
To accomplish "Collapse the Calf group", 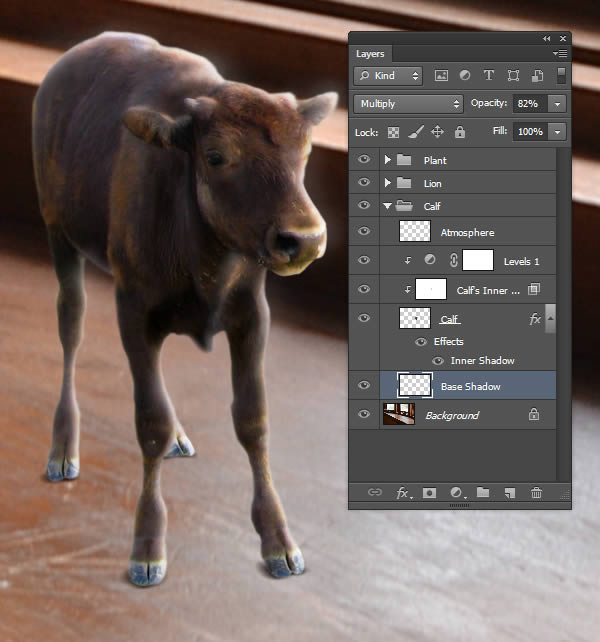I will pyautogui.click(x=387, y=206).
